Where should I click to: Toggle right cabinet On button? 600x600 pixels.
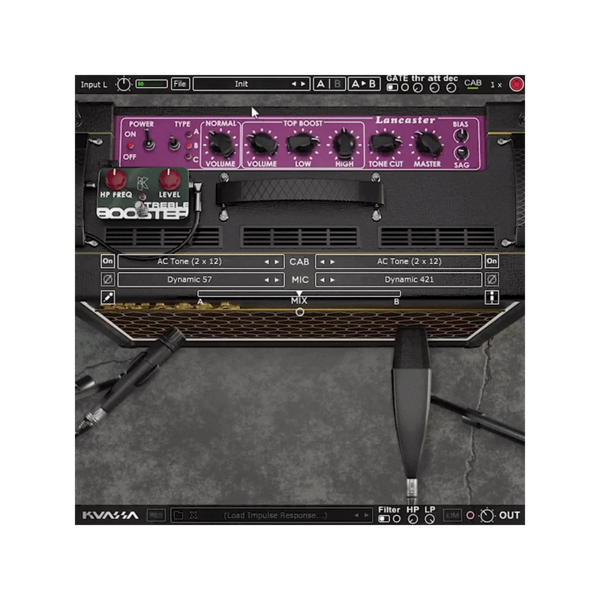(x=492, y=261)
